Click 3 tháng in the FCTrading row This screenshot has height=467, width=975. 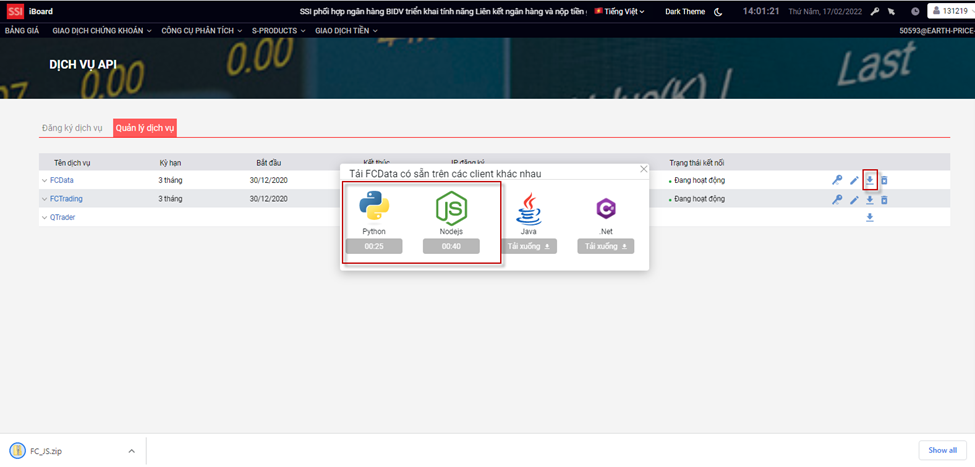[170, 199]
